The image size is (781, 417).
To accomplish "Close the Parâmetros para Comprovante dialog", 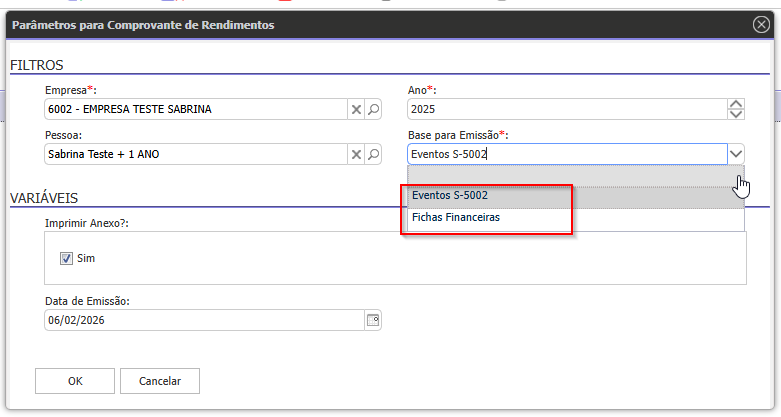I will click(761, 24).
